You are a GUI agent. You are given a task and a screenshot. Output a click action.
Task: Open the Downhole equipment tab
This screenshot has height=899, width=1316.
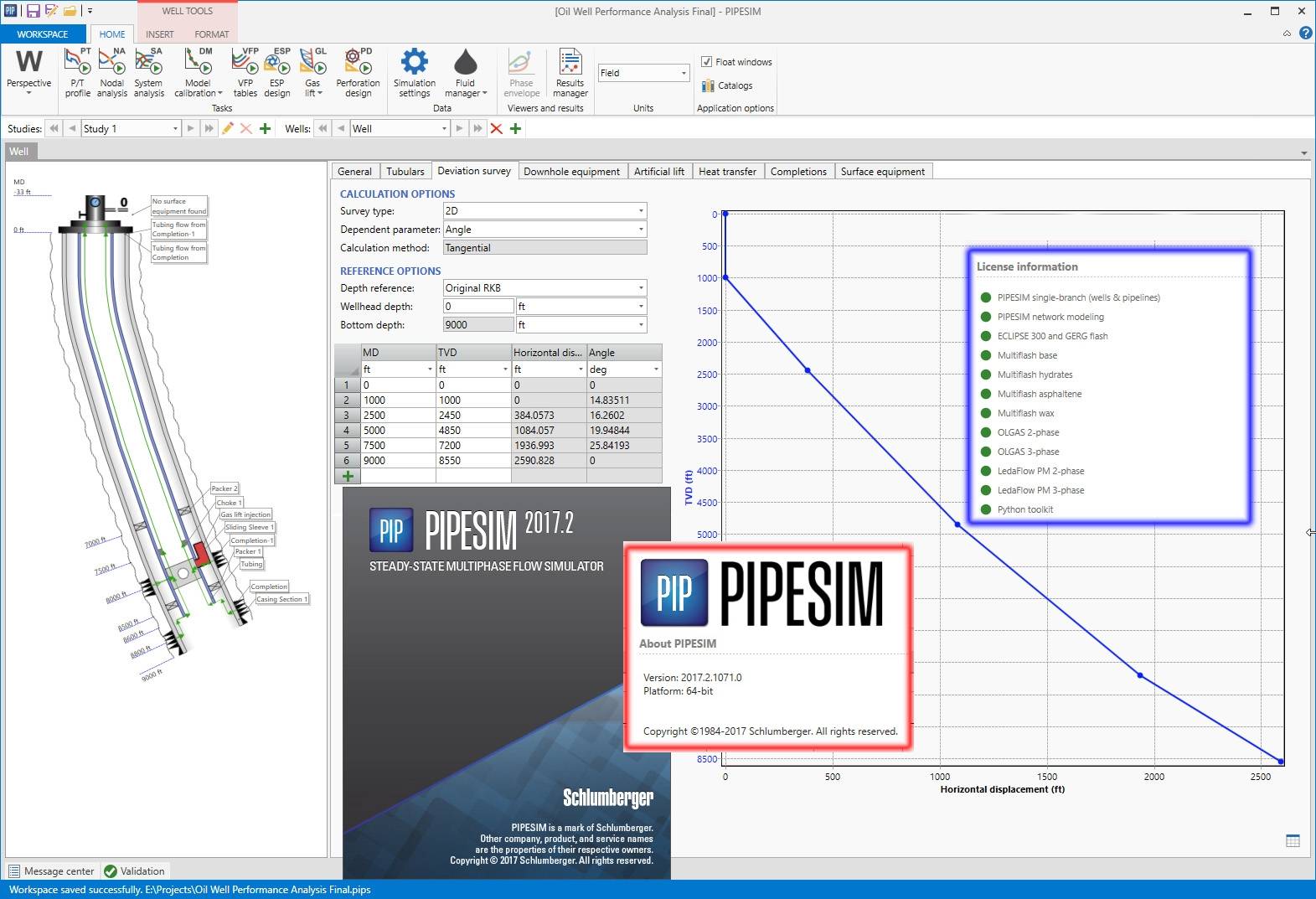572,171
